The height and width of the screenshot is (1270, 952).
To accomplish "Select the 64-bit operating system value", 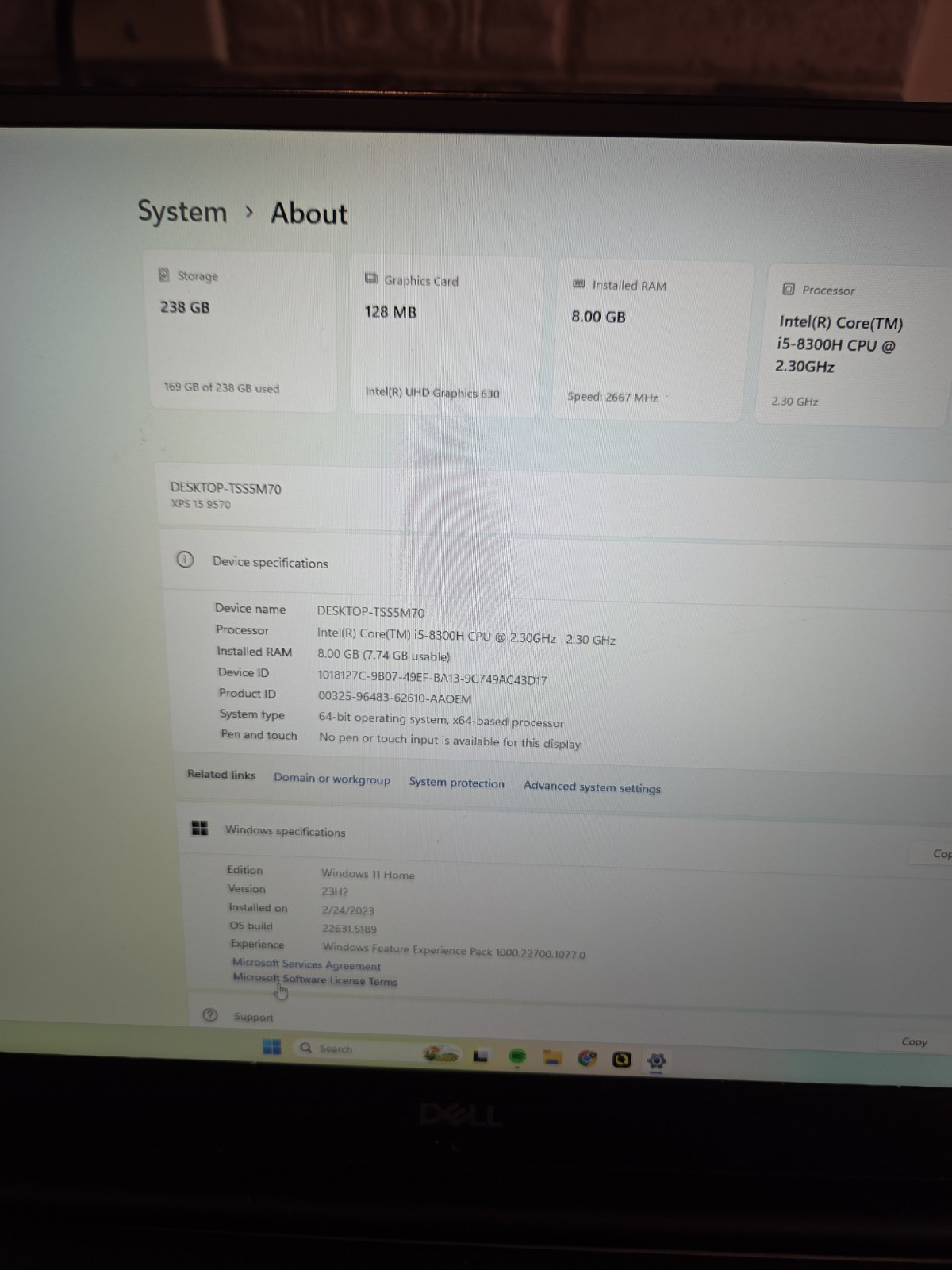I will 441,720.
